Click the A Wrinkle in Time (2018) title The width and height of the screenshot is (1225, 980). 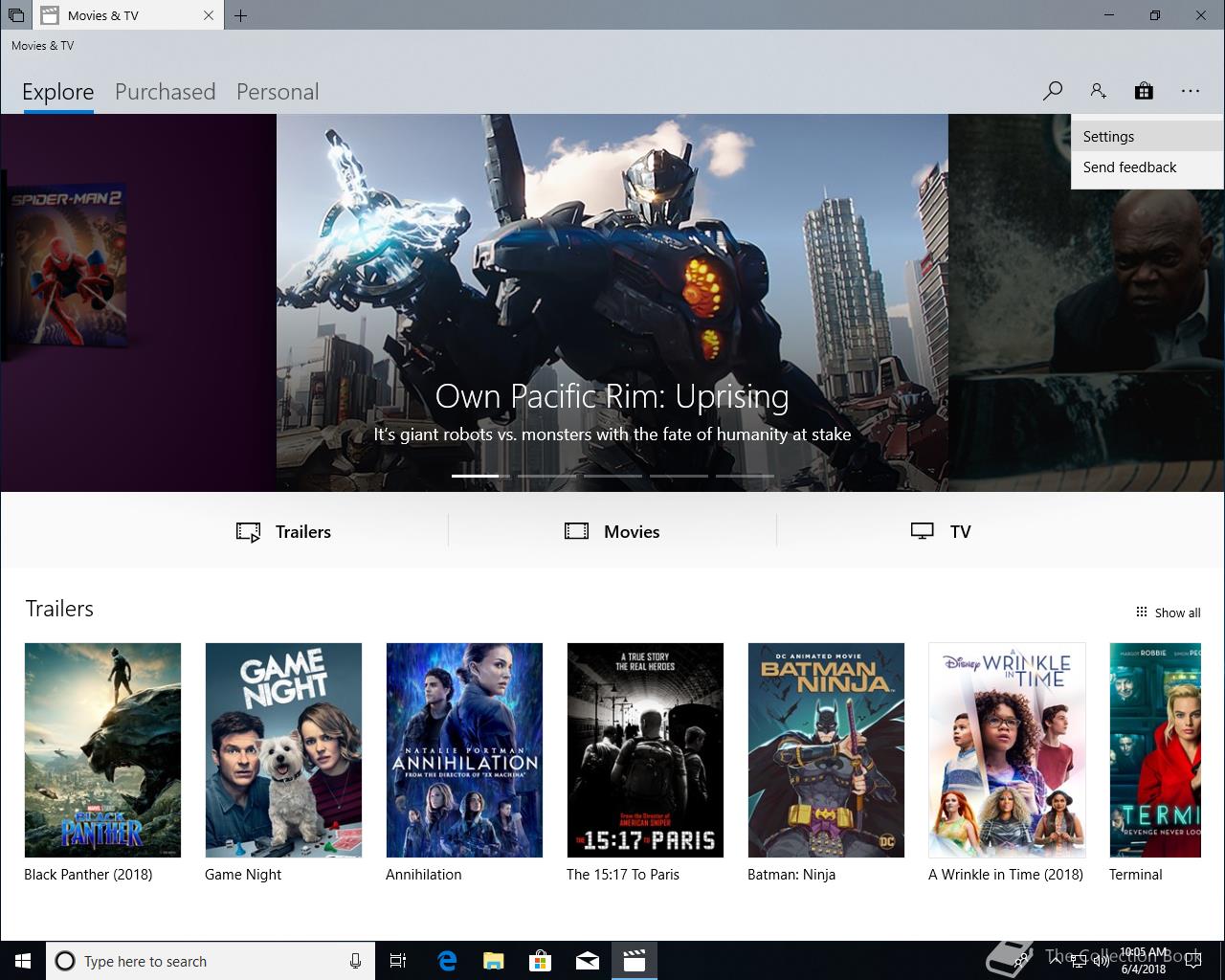1006,875
